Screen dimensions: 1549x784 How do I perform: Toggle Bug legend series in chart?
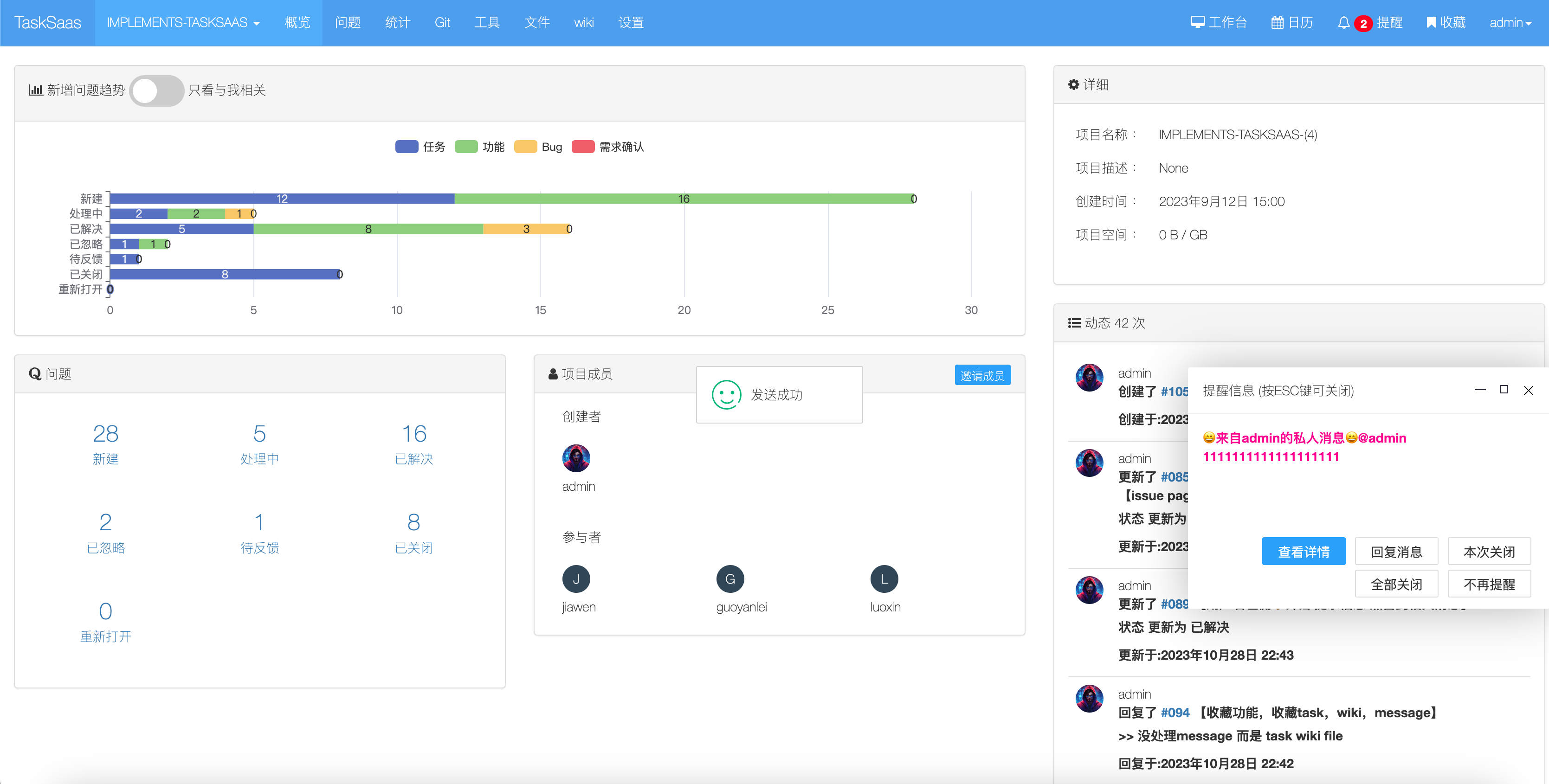coord(526,148)
